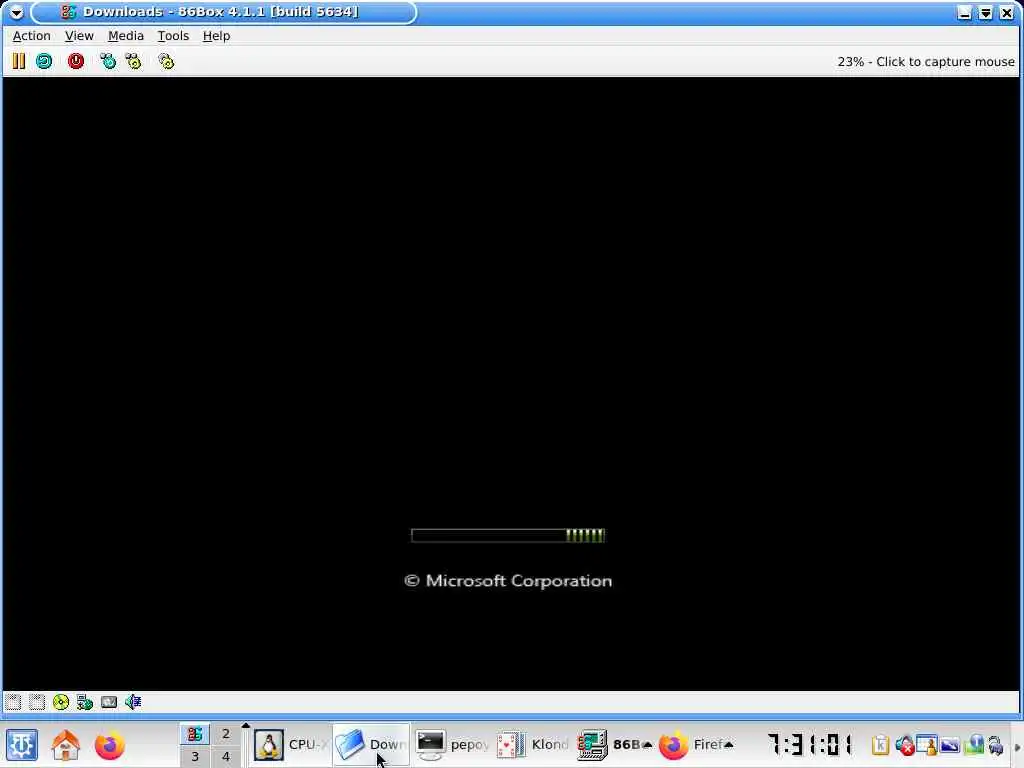Pause the 86Box emulation
The height and width of the screenshot is (768, 1024).
point(18,61)
